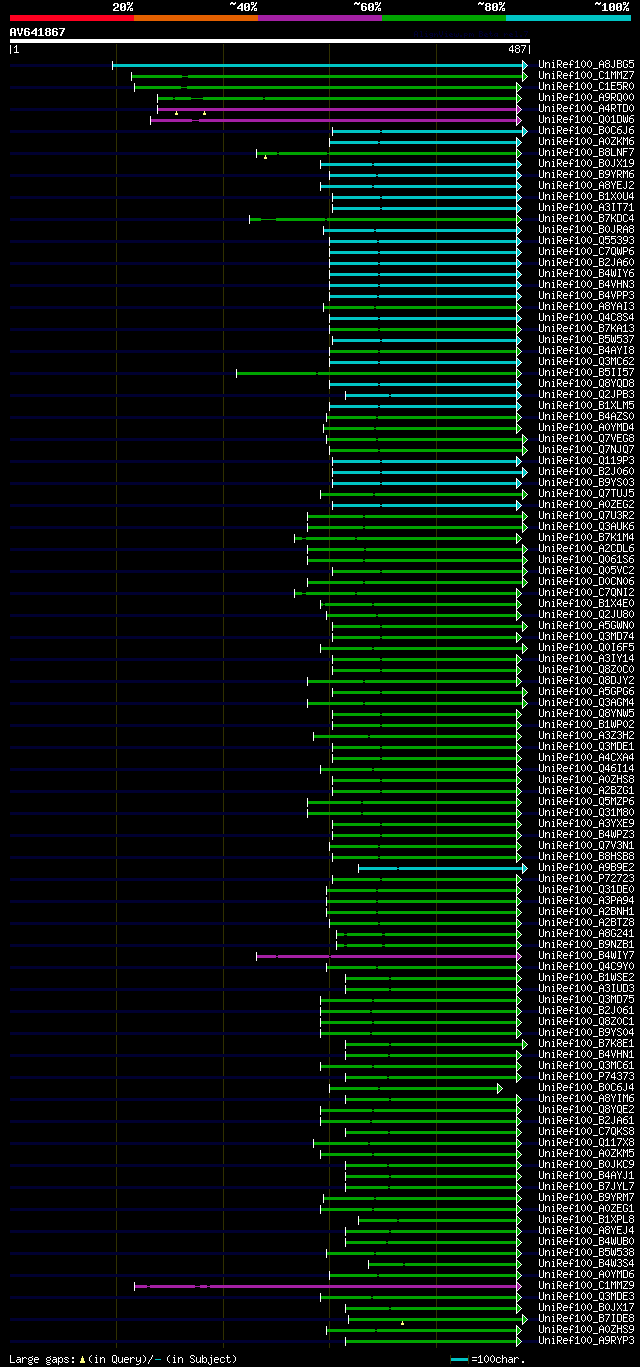The height and width of the screenshot is (1367, 640).
Task: Open hit UniRef100_A9RQ00
Action: click(586, 98)
